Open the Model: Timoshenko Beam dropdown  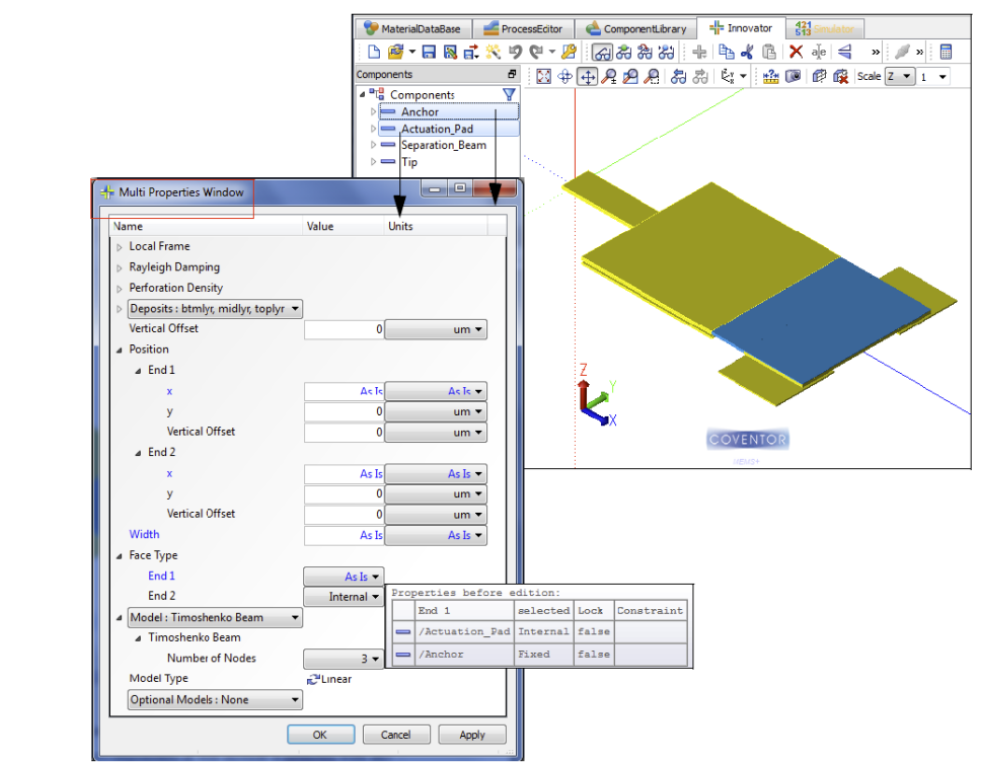pyautogui.click(x=215, y=618)
